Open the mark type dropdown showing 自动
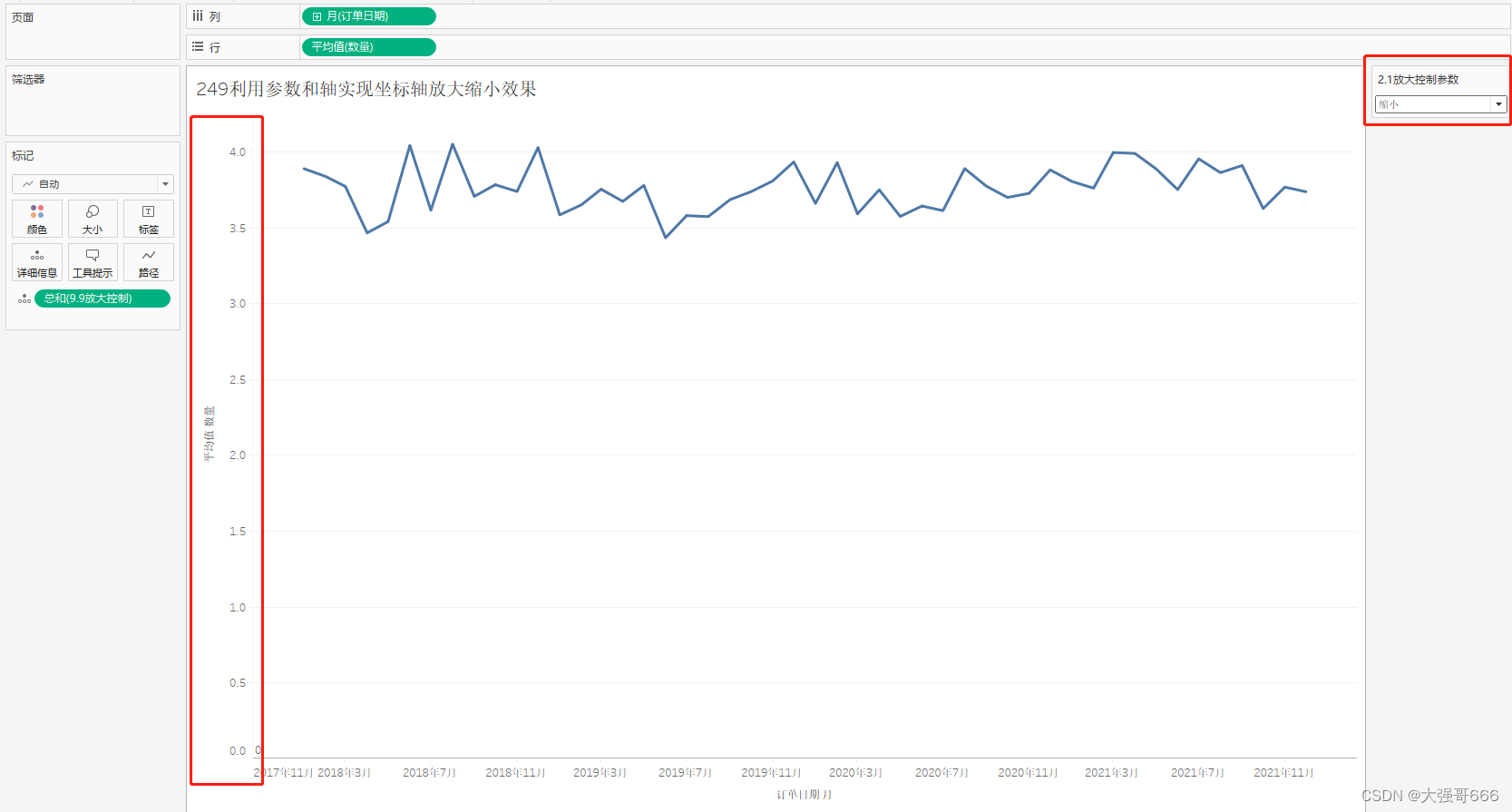Screen dimensions: 1512x812 coord(93,184)
